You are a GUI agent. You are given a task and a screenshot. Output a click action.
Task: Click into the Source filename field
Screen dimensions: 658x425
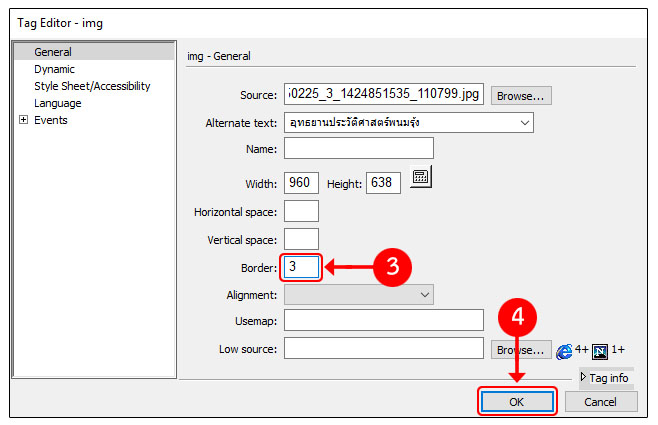coord(385,95)
